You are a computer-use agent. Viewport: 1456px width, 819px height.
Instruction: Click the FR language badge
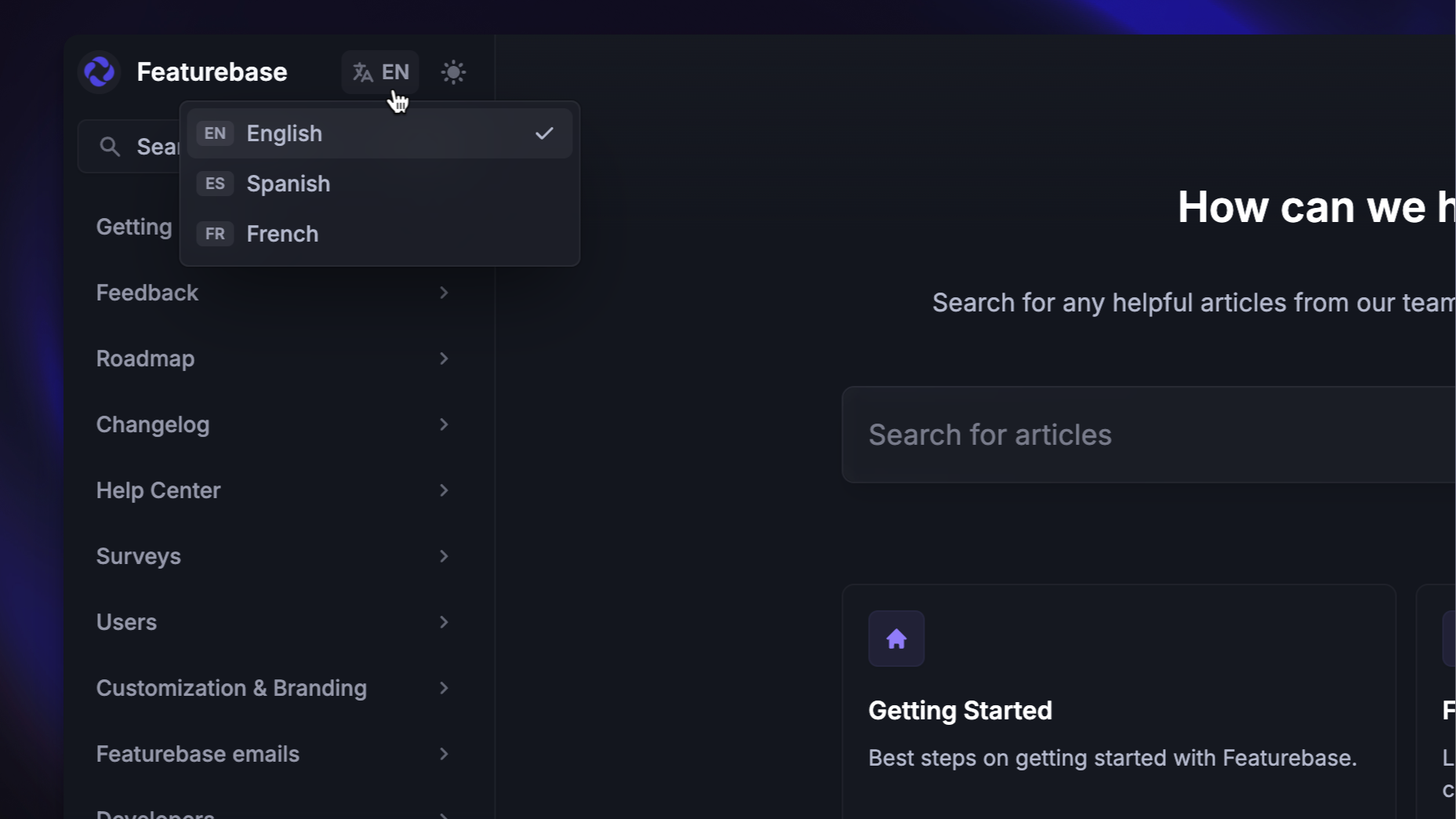click(215, 234)
